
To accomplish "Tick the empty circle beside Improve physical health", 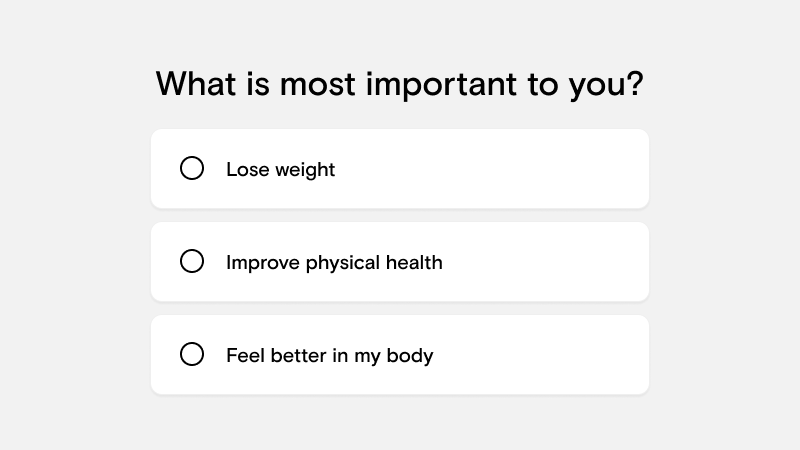I will (192, 261).
